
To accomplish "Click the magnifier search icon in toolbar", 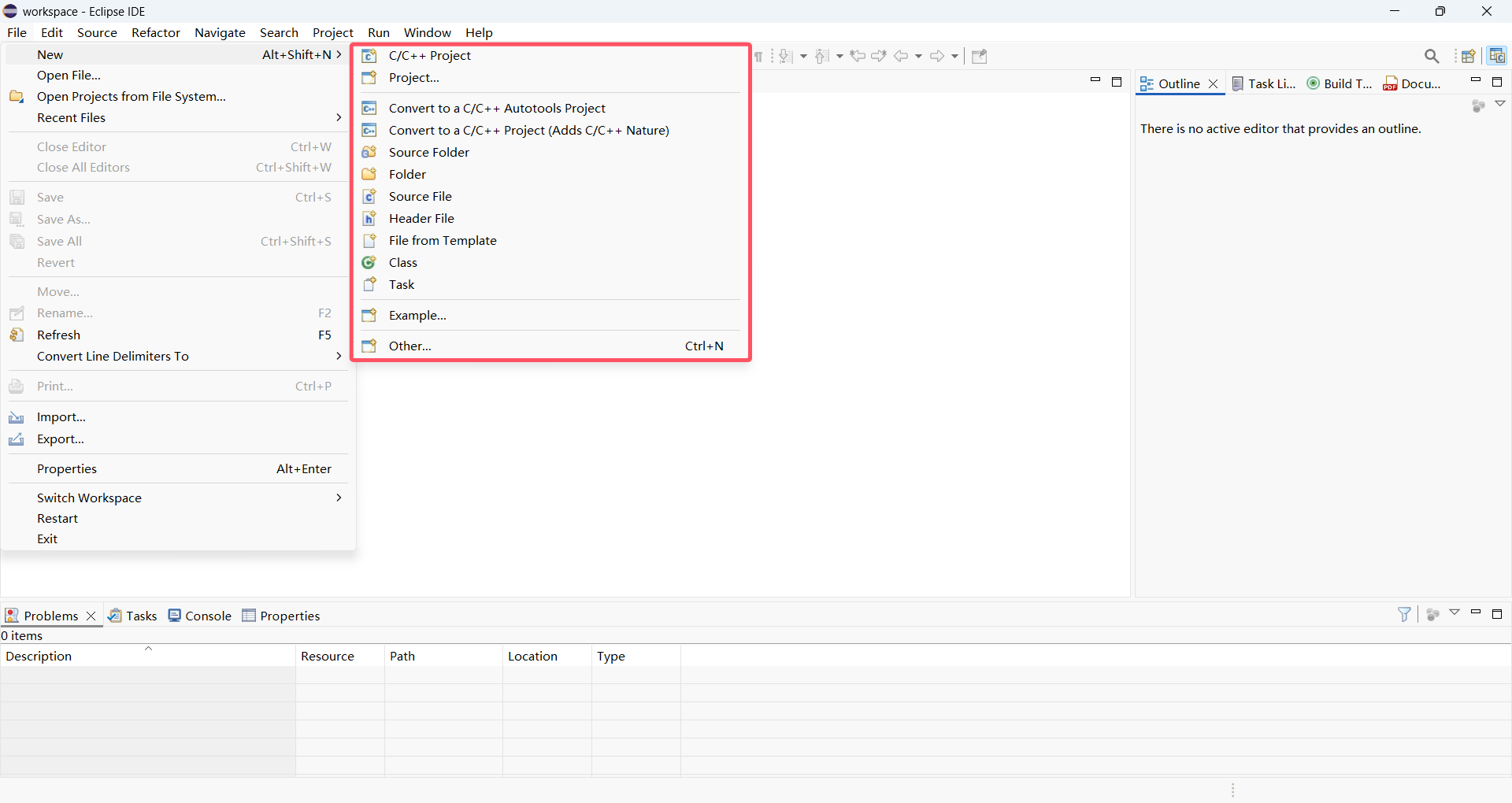I will coord(1432,56).
